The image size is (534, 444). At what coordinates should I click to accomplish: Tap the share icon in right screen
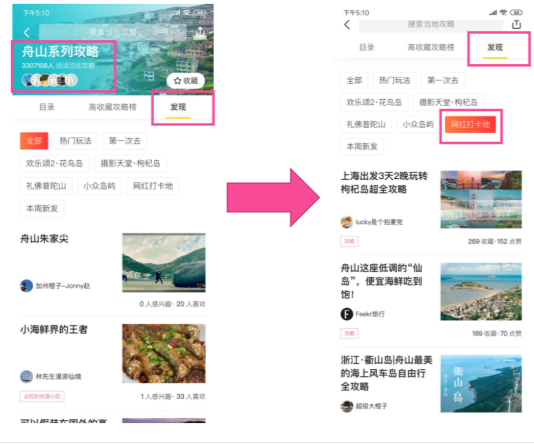click(x=516, y=25)
